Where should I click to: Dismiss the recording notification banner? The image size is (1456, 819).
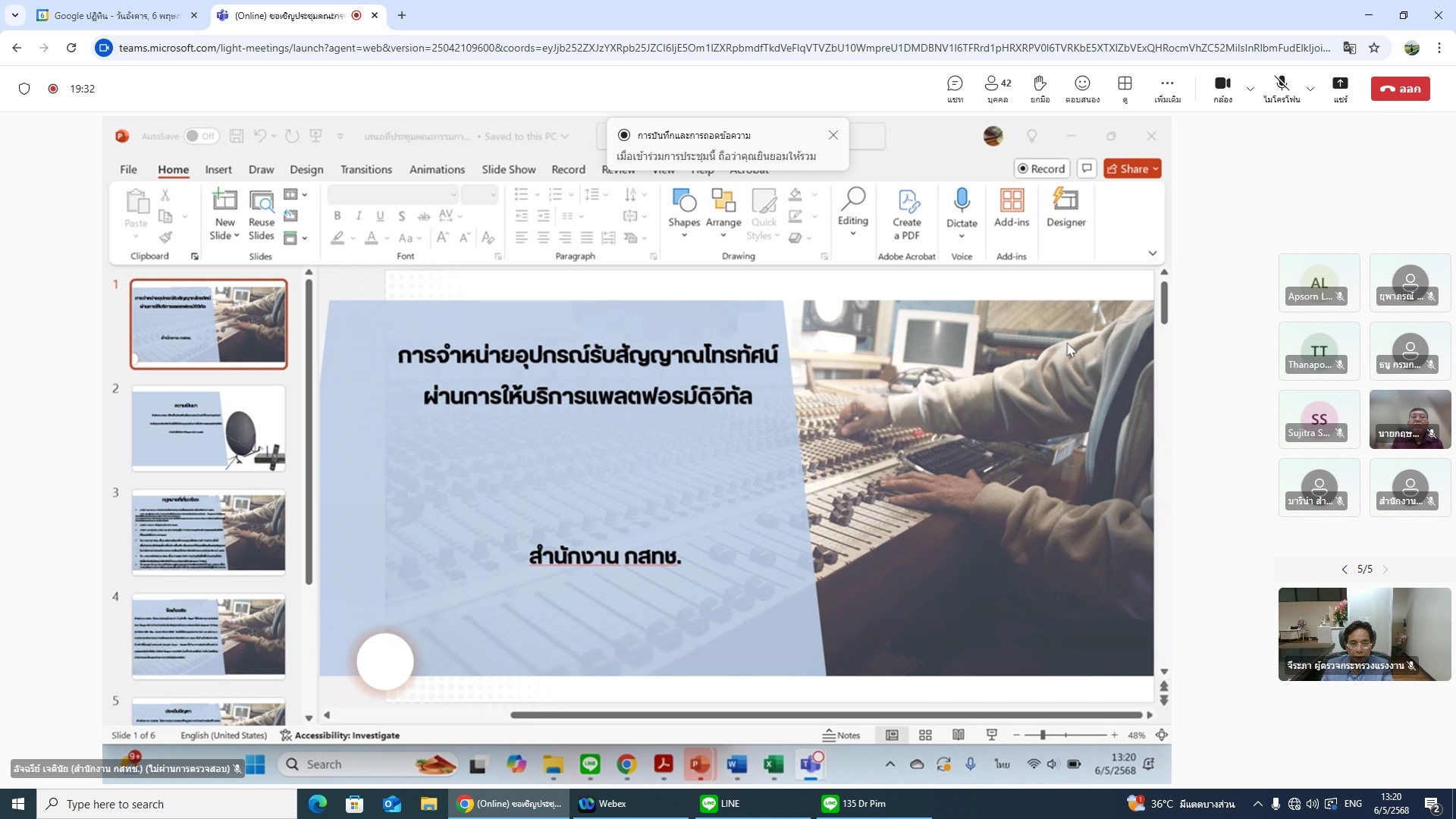(x=833, y=135)
